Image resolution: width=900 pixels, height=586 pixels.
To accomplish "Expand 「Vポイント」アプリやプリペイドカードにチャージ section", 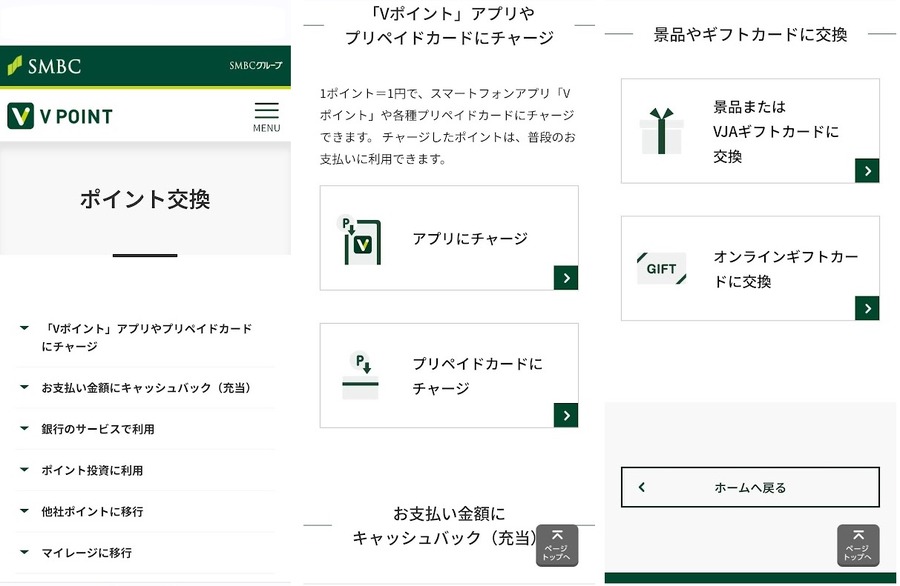I will click(x=145, y=337).
